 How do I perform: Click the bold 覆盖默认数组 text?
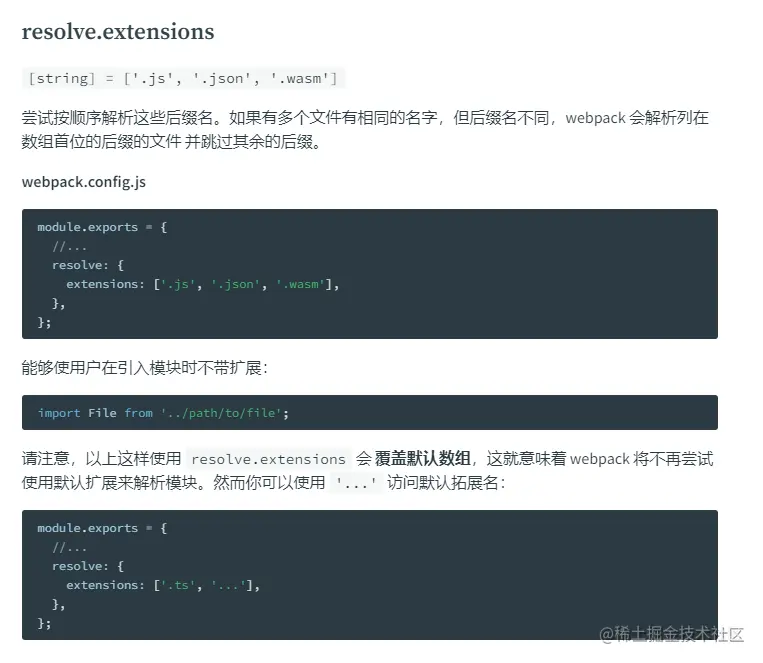422,459
